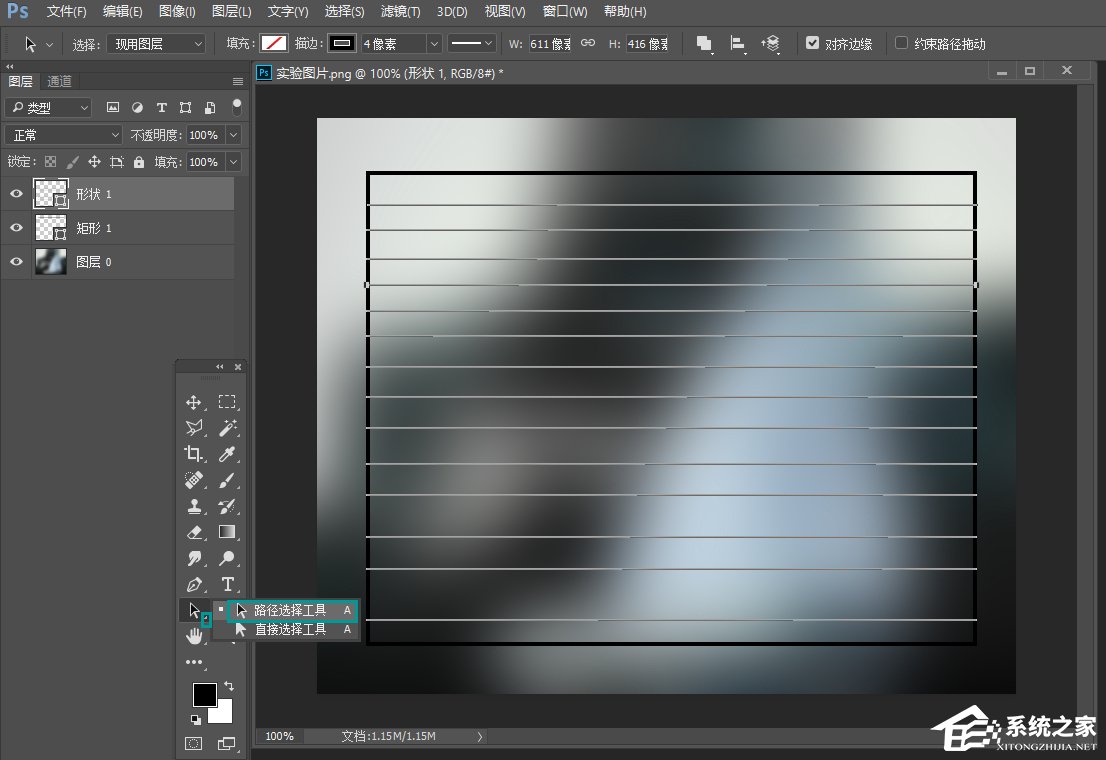Select the Eraser tool
The height and width of the screenshot is (760, 1106).
[x=194, y=532]
